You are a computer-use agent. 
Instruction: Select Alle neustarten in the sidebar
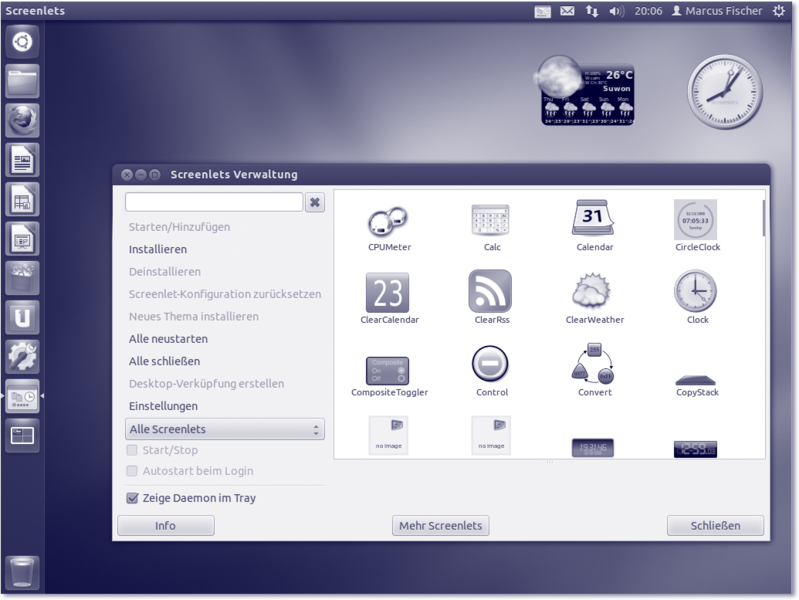coord(168,339)
